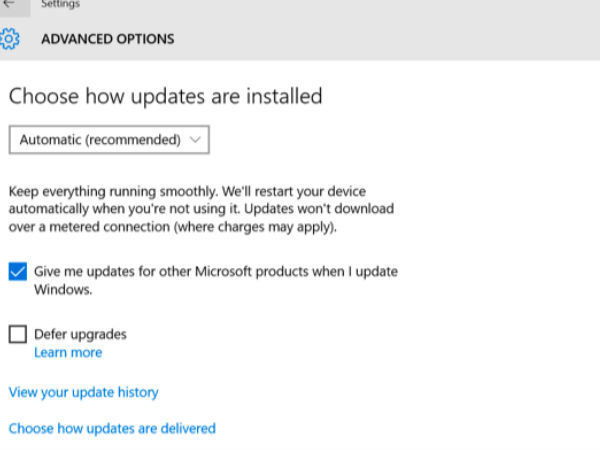
Task: Click the Settings gear icon
Action: [9, 39]
